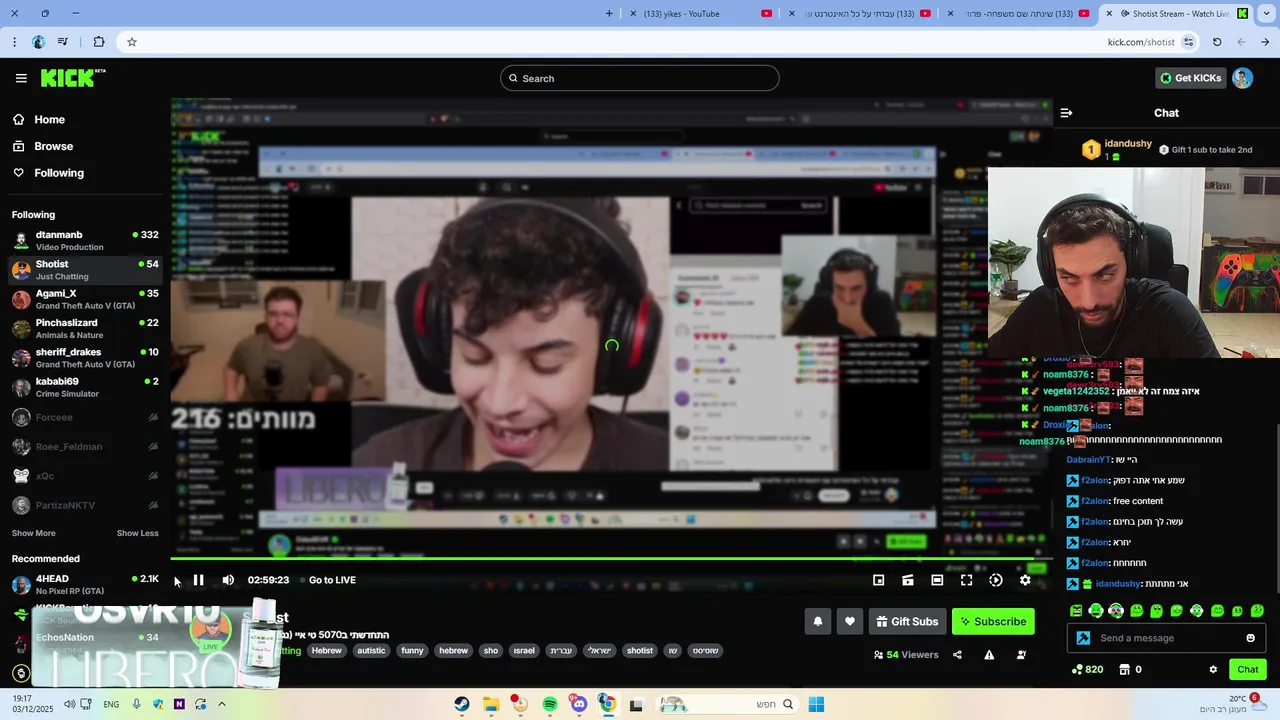Screen dimensions: 1280x720
Task: Collapse the chat panel with arrow icon
Action: tap(1066, 113)
